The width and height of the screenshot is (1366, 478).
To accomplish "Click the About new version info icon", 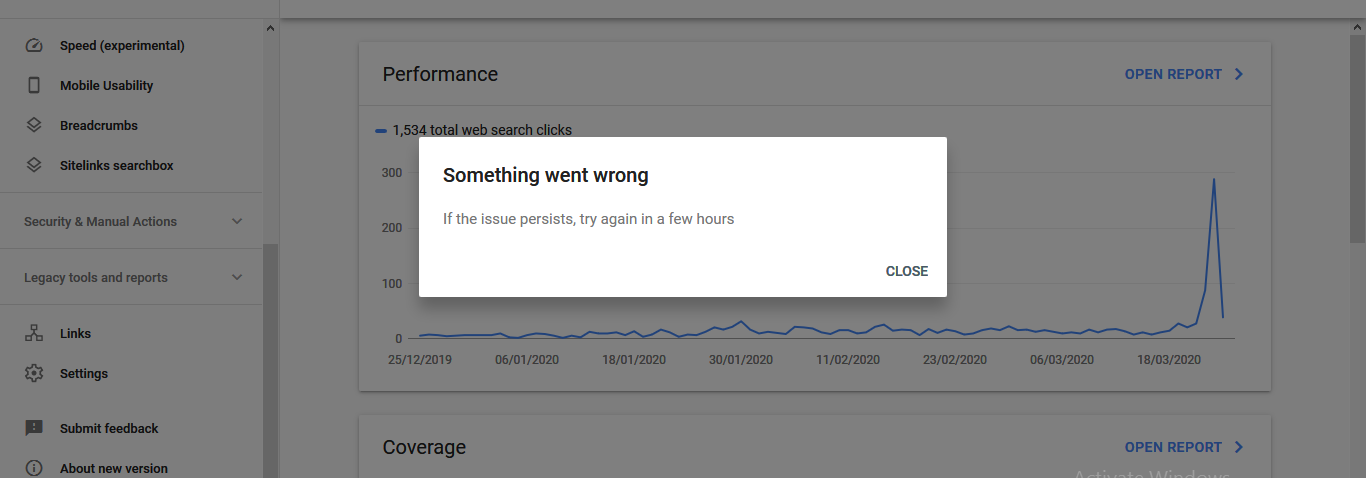I will click(34, 468).
